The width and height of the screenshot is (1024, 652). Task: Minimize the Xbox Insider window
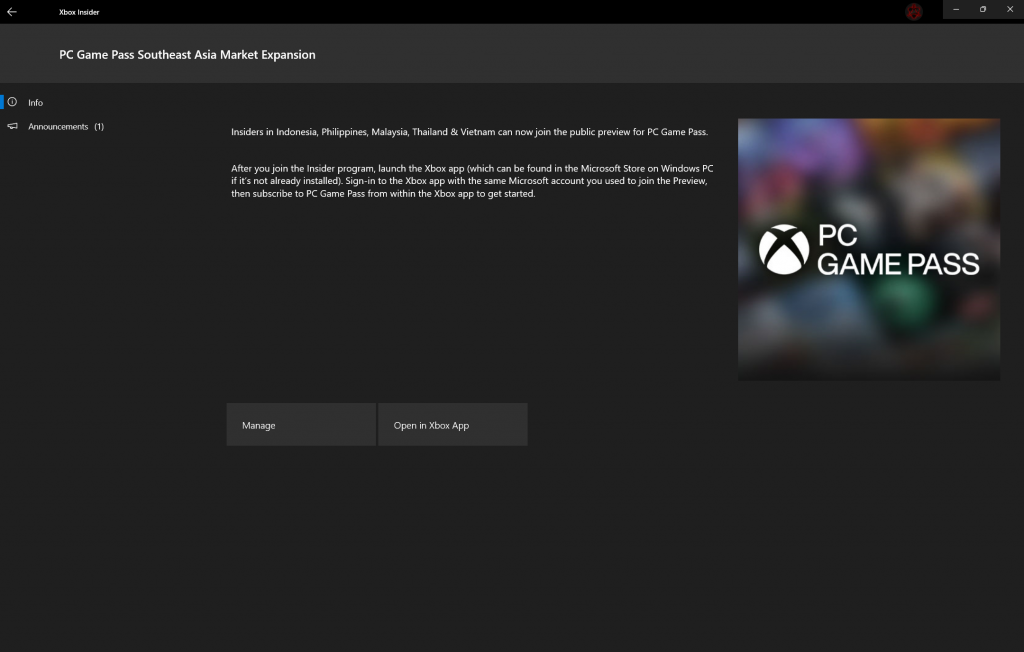957,10
